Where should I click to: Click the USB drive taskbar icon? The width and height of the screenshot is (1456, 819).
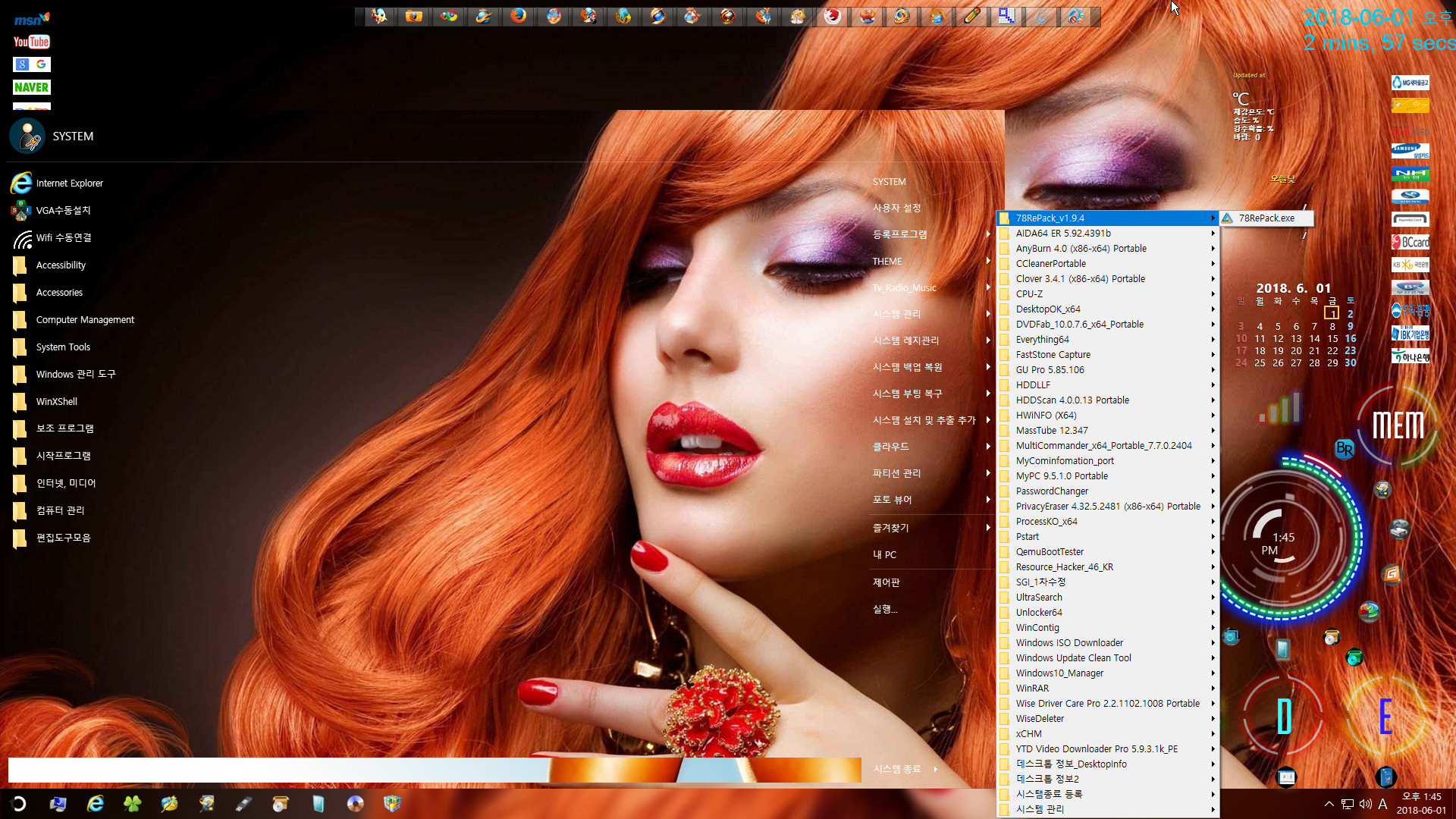coord(243,804)
